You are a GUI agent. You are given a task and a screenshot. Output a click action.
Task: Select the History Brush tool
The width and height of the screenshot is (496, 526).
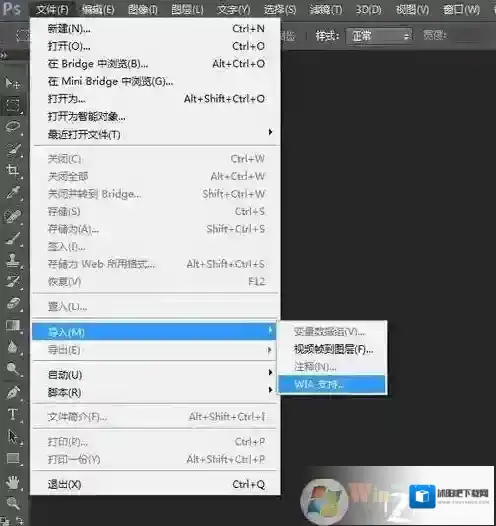[13, 282]
